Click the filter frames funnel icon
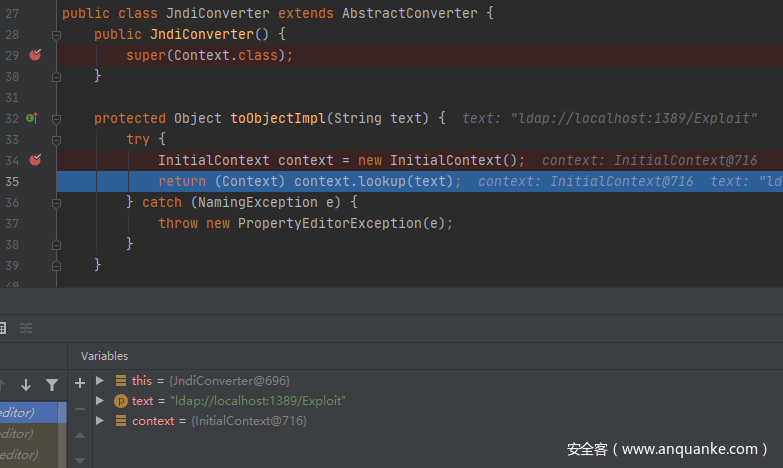The width and height of the screenshot is (783, 468). 52,384
